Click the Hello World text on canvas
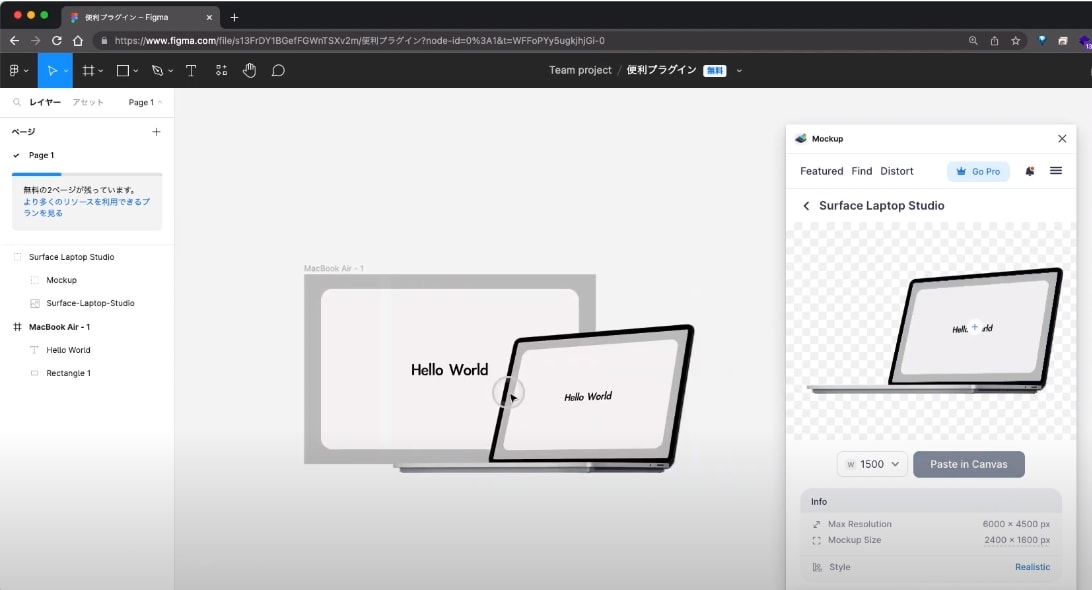This screenshot has height=590, width=1092. [x=449, y=370]
